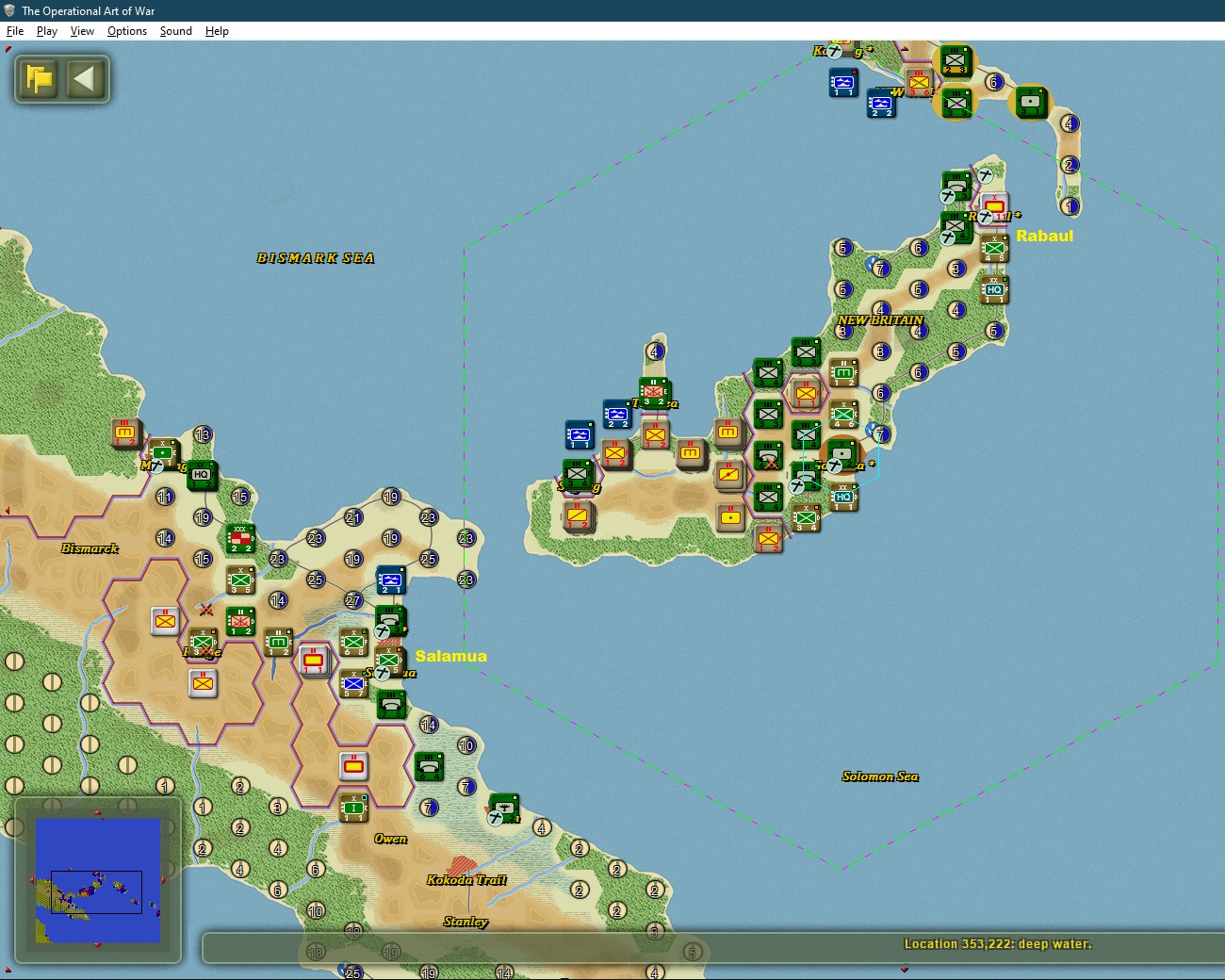Select the brown infantry brigade marked 3 5
Viewport: 1225px width, 980px height.
coord(240,580)
